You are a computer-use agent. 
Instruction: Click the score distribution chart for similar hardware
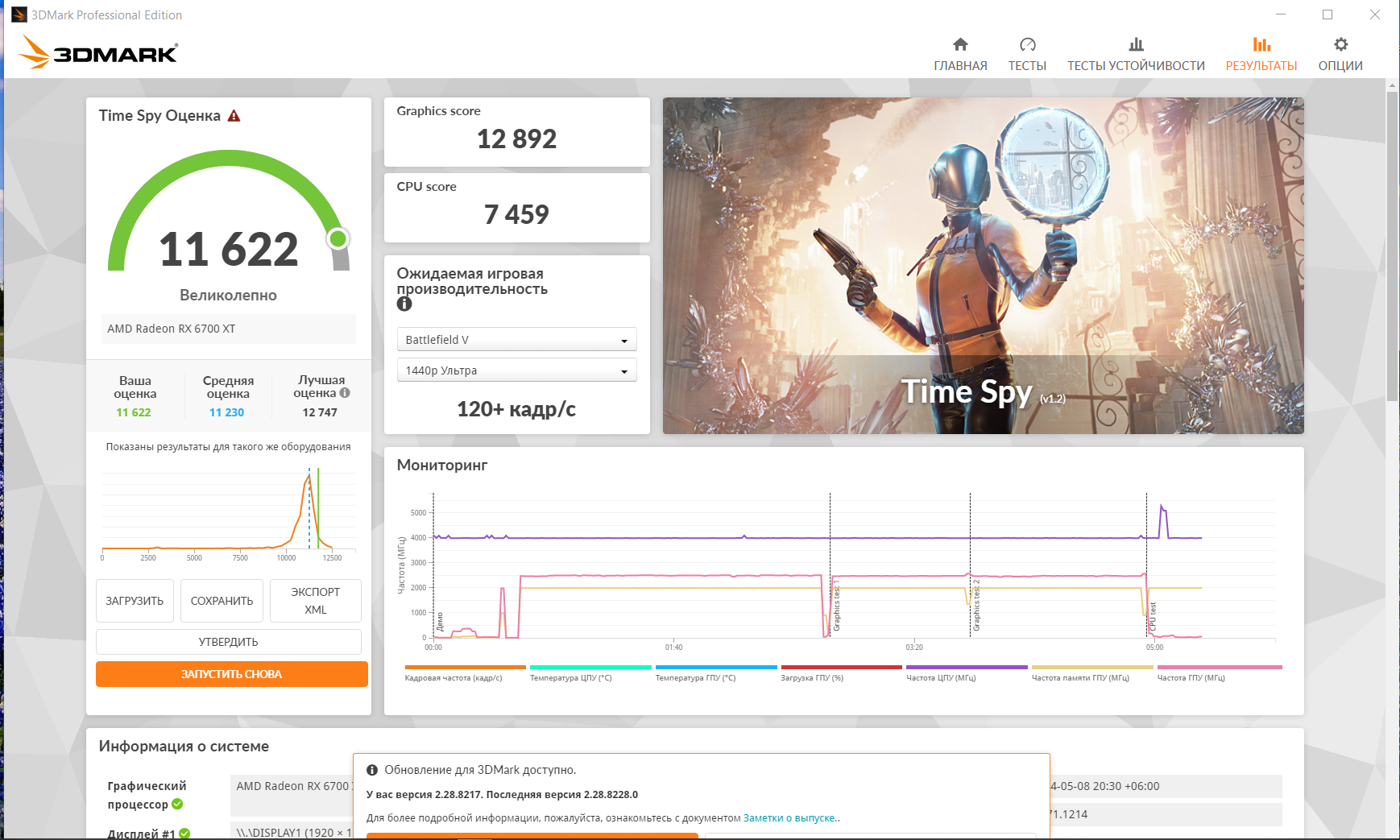[x=229, y=514]
